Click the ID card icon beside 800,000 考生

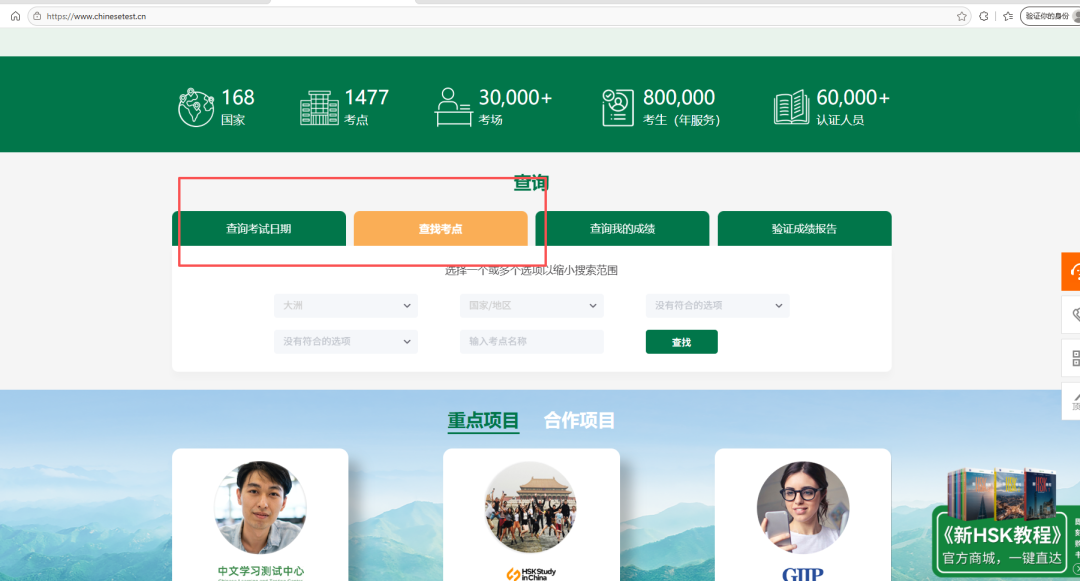click(x=617, y=107)
